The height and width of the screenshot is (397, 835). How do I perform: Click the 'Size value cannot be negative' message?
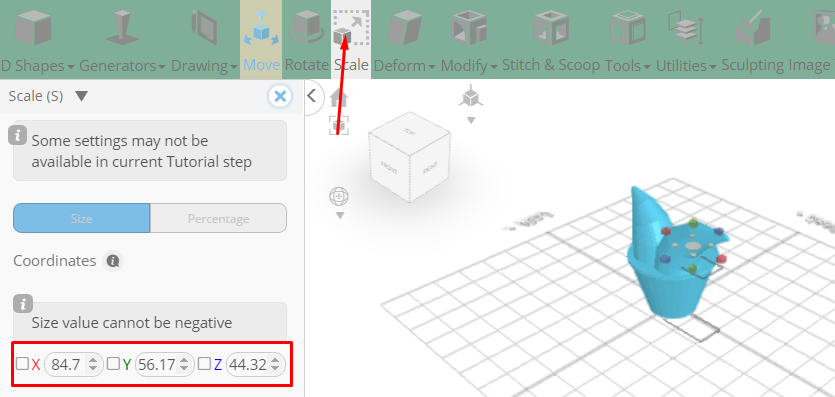pyautogui.click(x=132, y=322)
